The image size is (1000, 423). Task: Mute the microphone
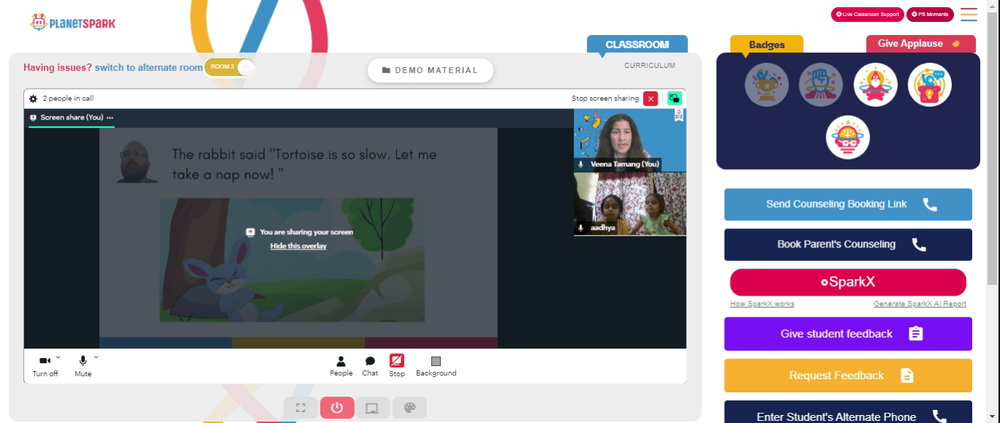[x=83, y=366]
